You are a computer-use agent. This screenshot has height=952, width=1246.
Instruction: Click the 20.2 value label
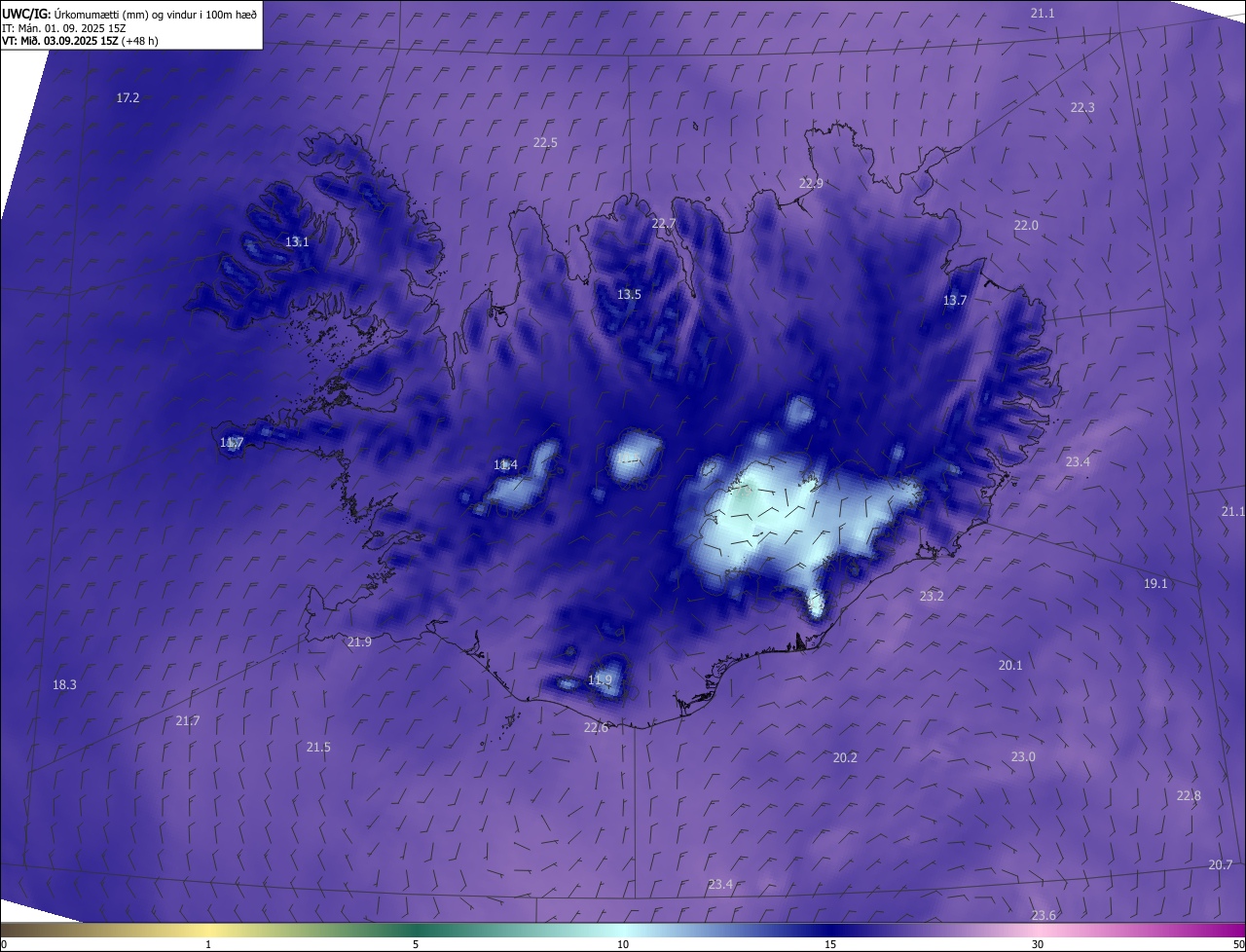(x=845, y=757)
